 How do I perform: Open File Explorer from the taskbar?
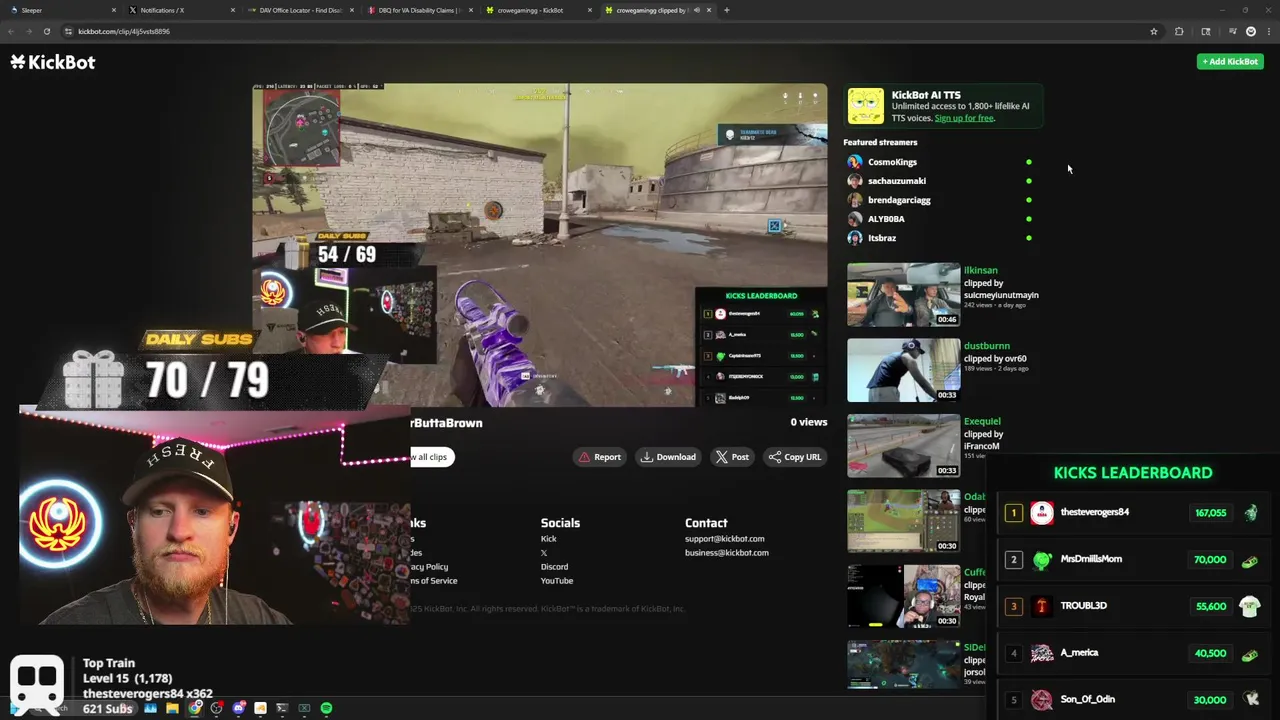[x=172, y=708]
